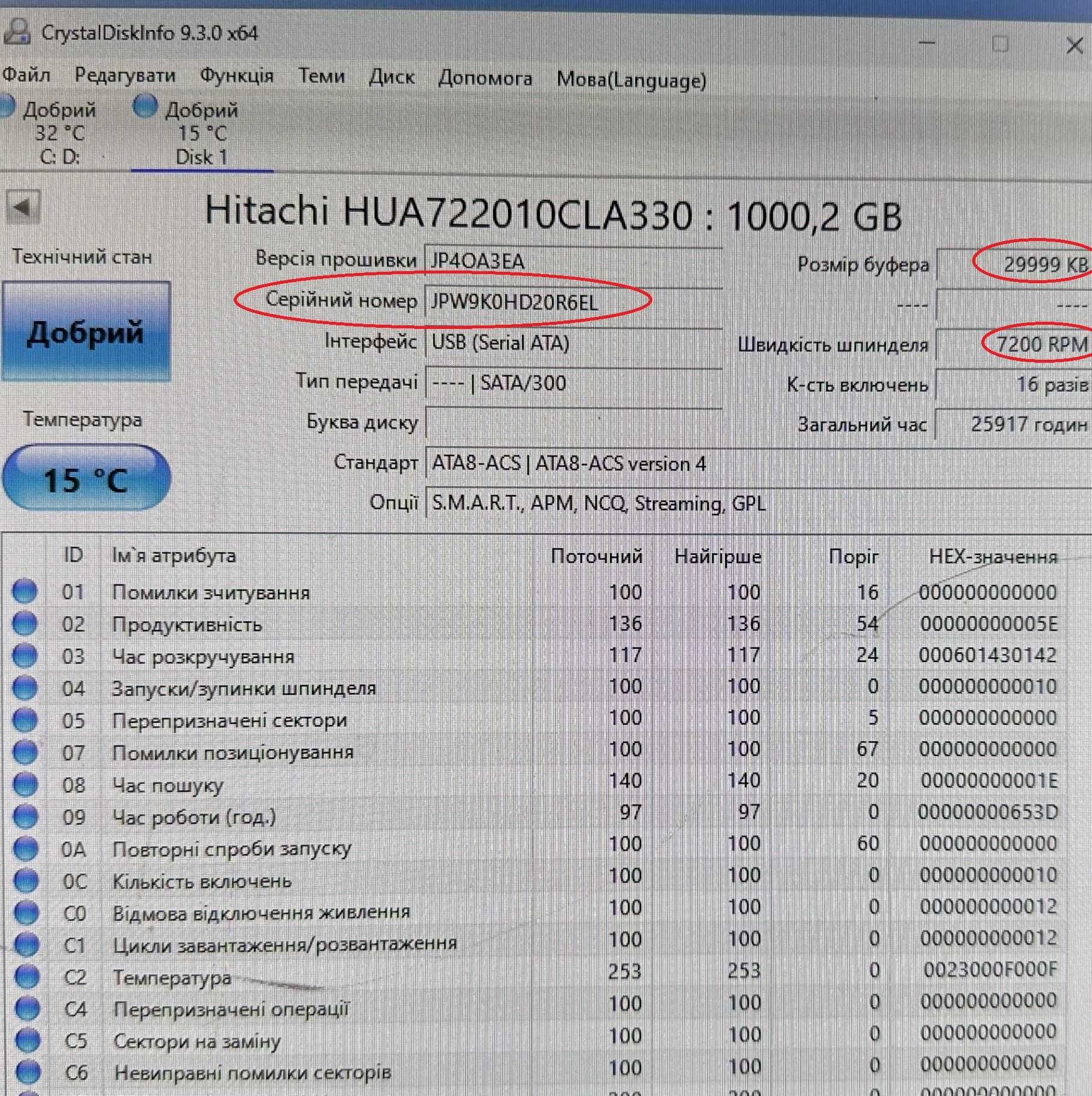Open the Допомога menu
1092x1096 pixels.
click(485, 78)
